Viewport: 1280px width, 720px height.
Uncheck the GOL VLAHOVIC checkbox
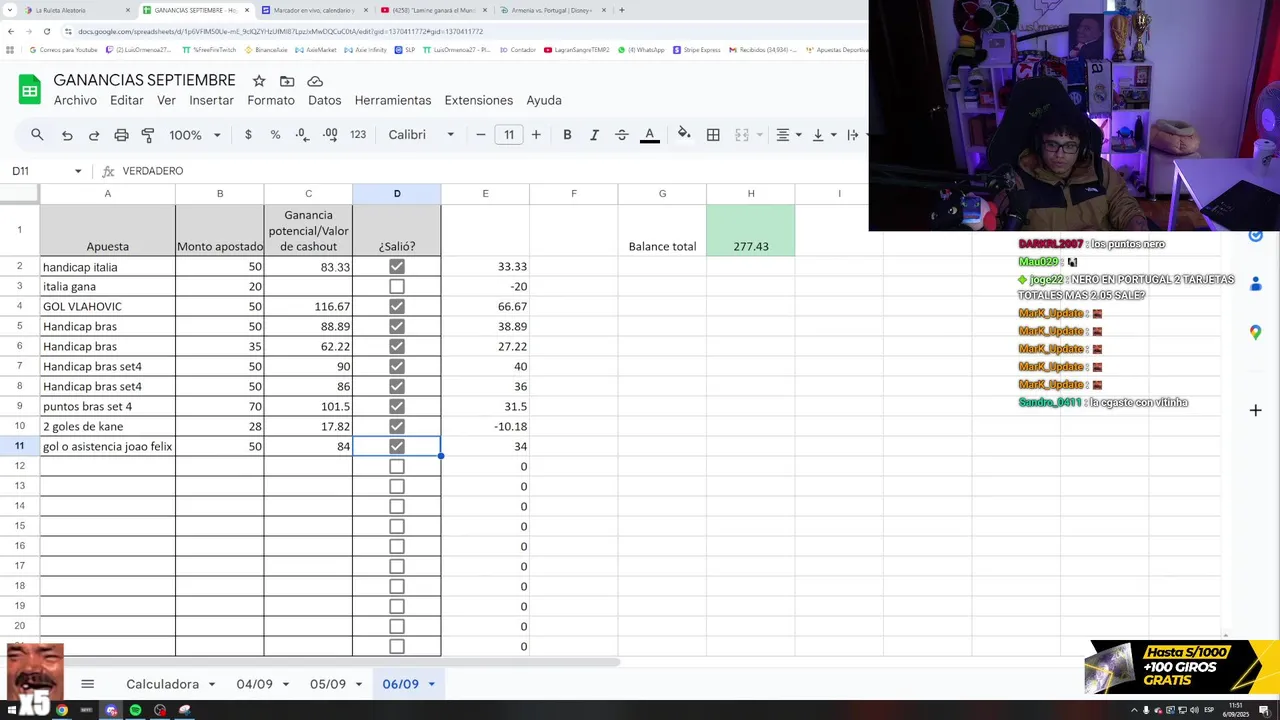397,306
